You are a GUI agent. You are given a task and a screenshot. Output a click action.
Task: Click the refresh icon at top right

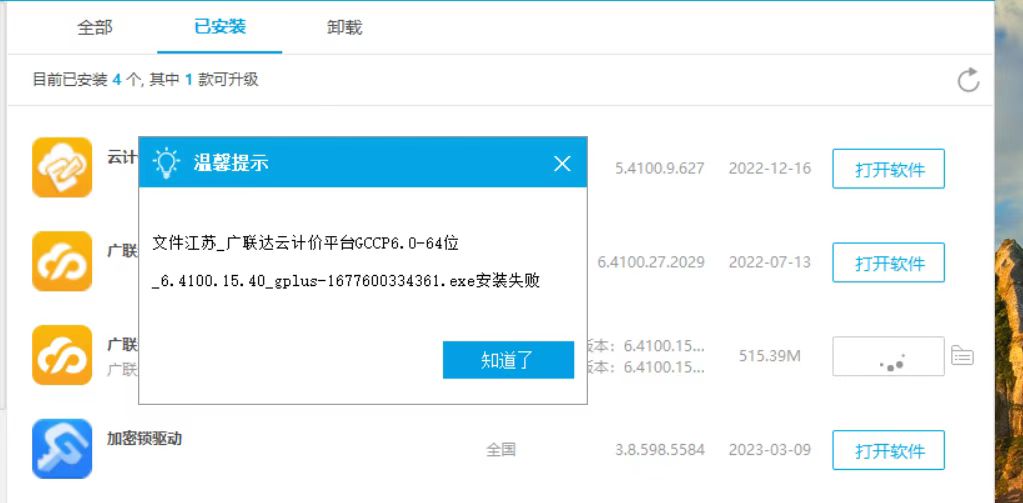point(968,80)
